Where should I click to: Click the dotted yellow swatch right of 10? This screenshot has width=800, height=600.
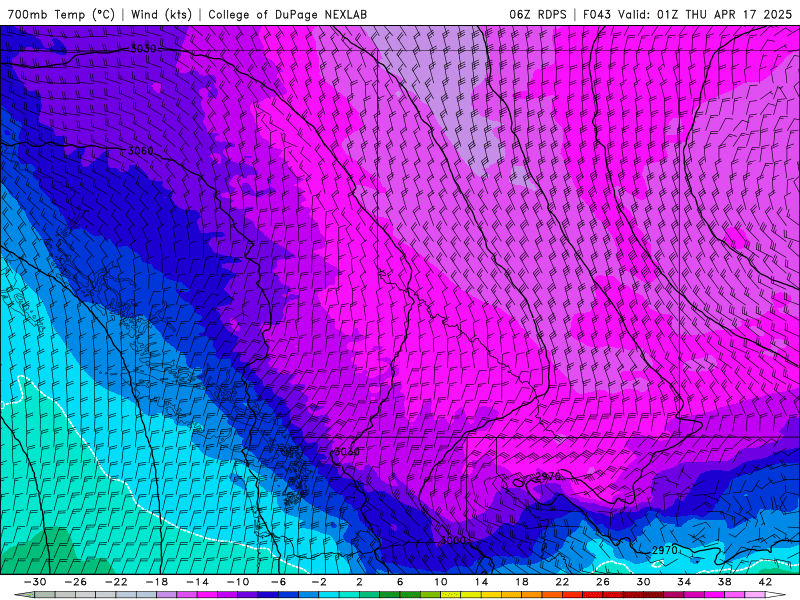[x=451, y=595]
